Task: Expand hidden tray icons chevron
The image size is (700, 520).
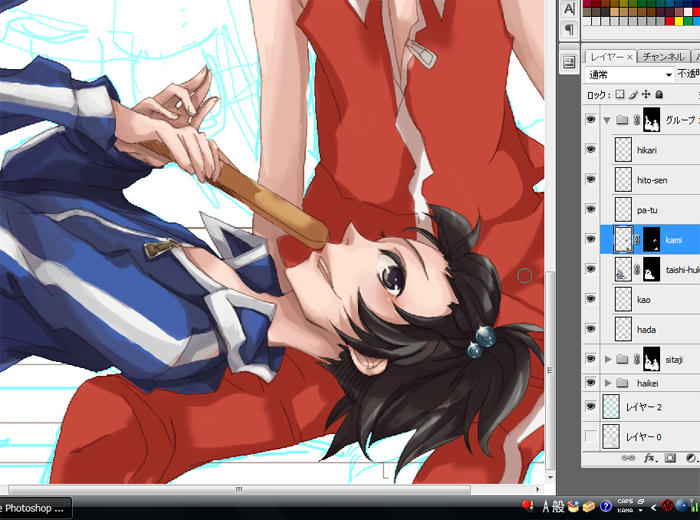Action: point(654,507)
